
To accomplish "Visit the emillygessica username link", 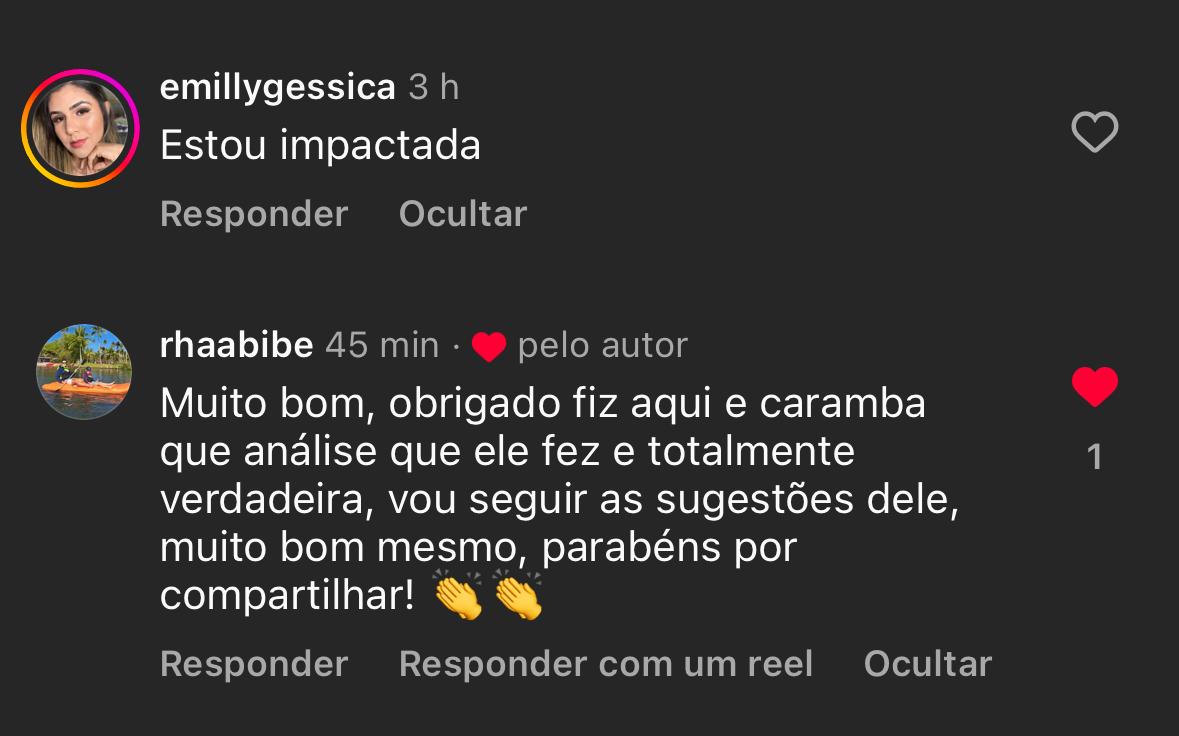I will point(277,88).
